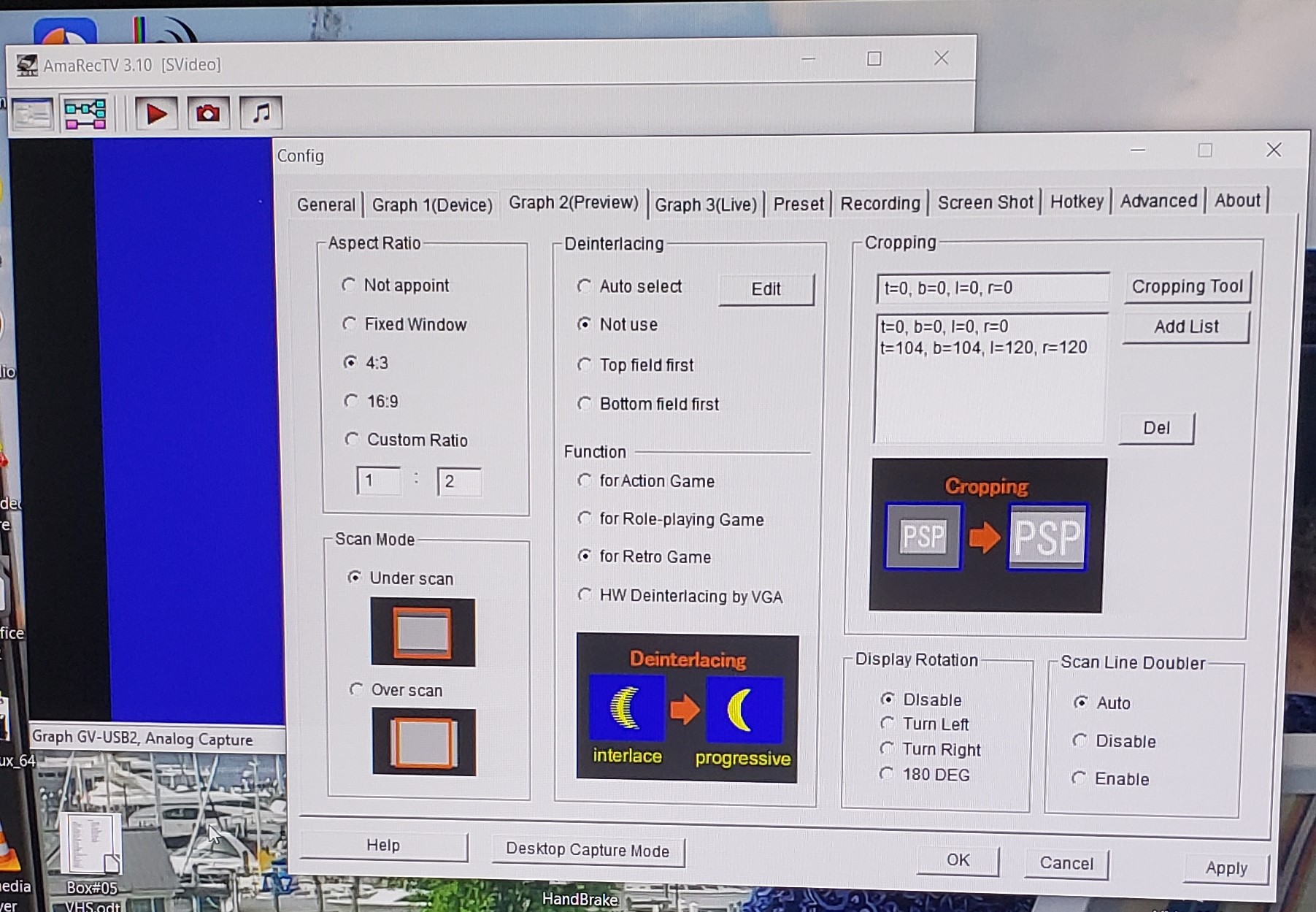Select Fixed Window aspect ratio
This screenshot has height=912, width=1316.
(404, 324)
